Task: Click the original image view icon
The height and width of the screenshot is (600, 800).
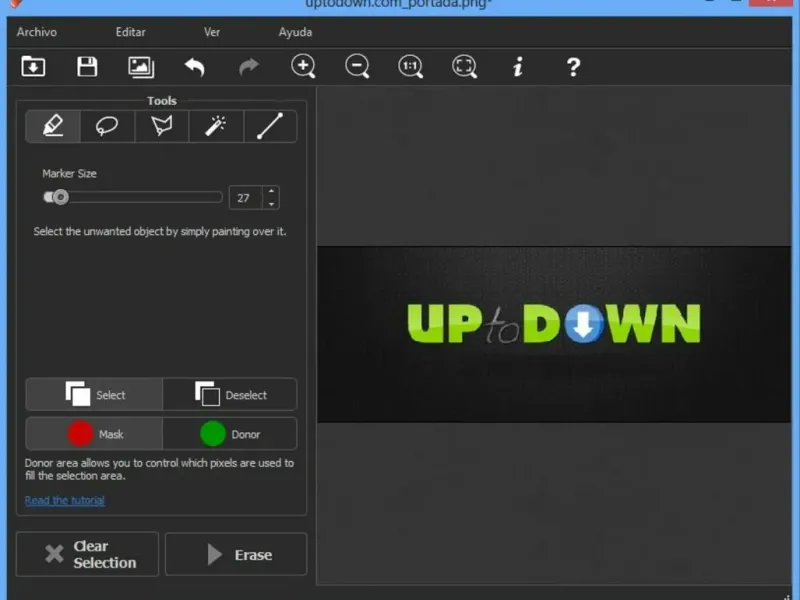Action: [141, 67]
